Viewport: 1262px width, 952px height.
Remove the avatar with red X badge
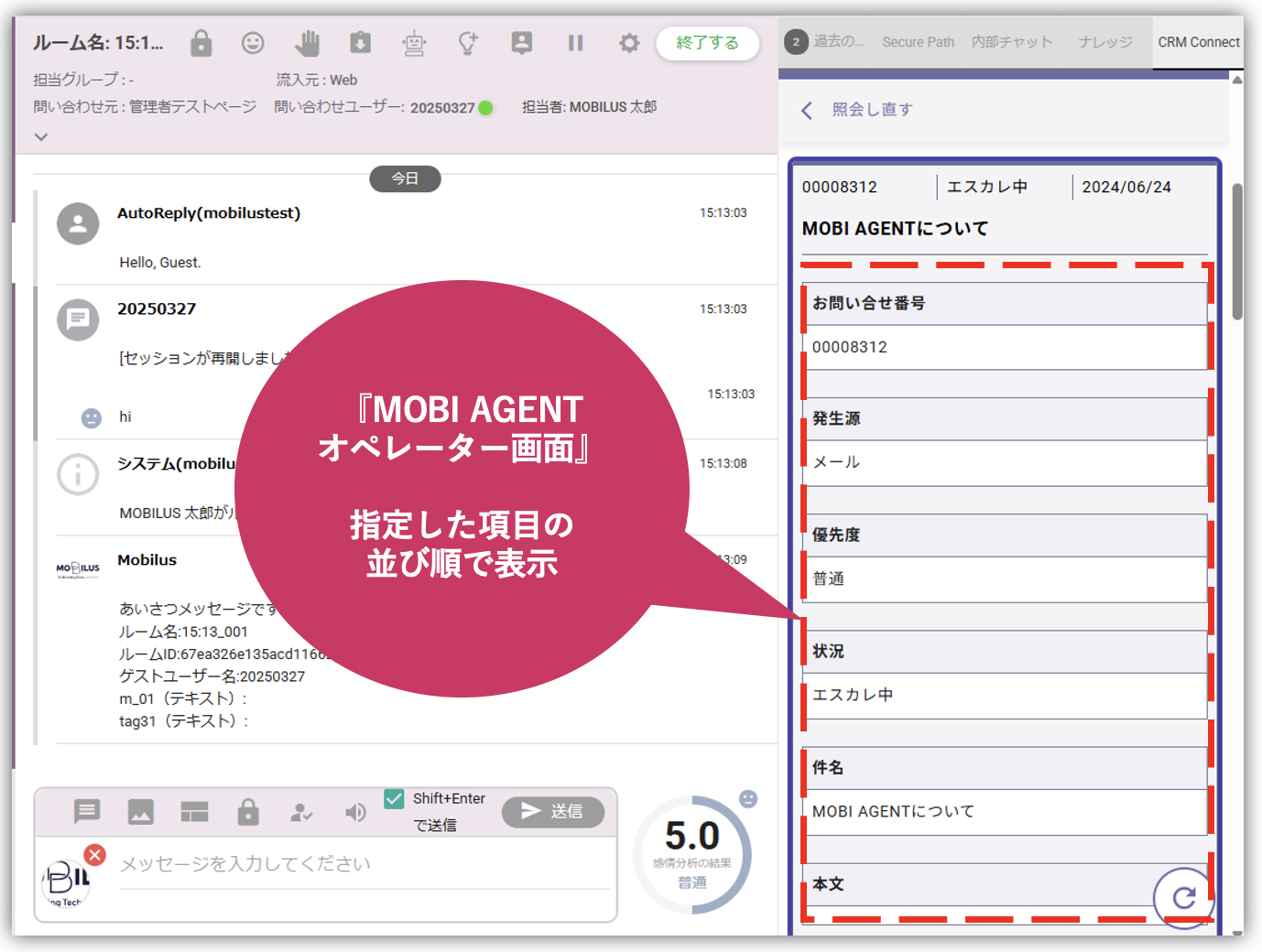94,854
